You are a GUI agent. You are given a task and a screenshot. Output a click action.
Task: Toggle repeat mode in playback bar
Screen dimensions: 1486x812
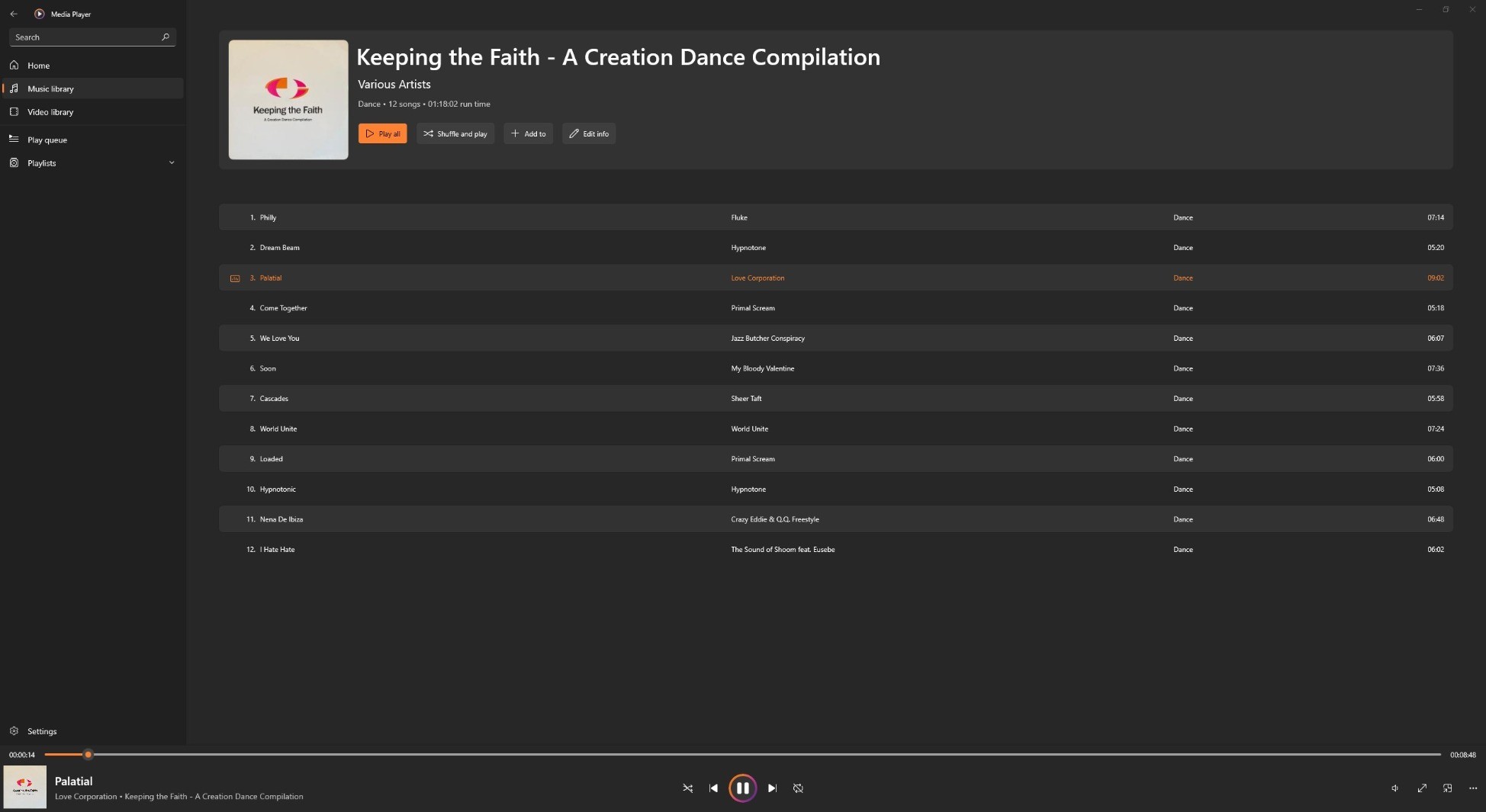tap(798, 788)
